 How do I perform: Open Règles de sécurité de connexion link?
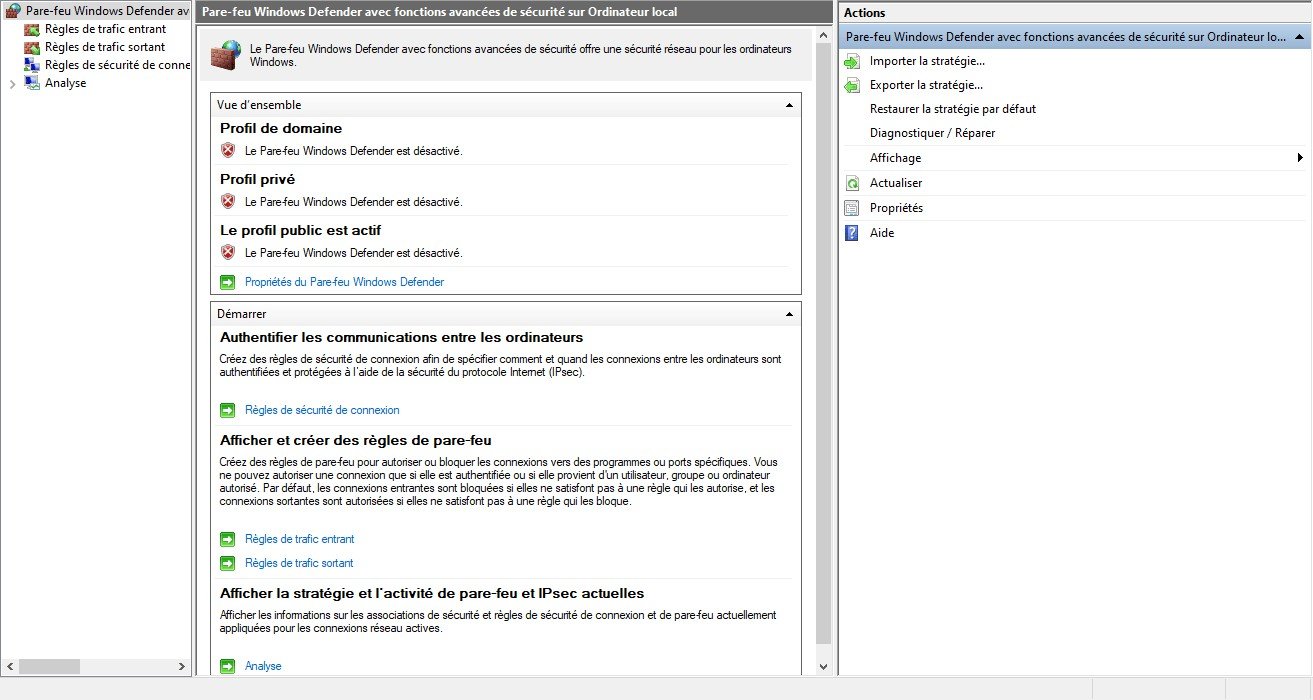tap(322, 410)
